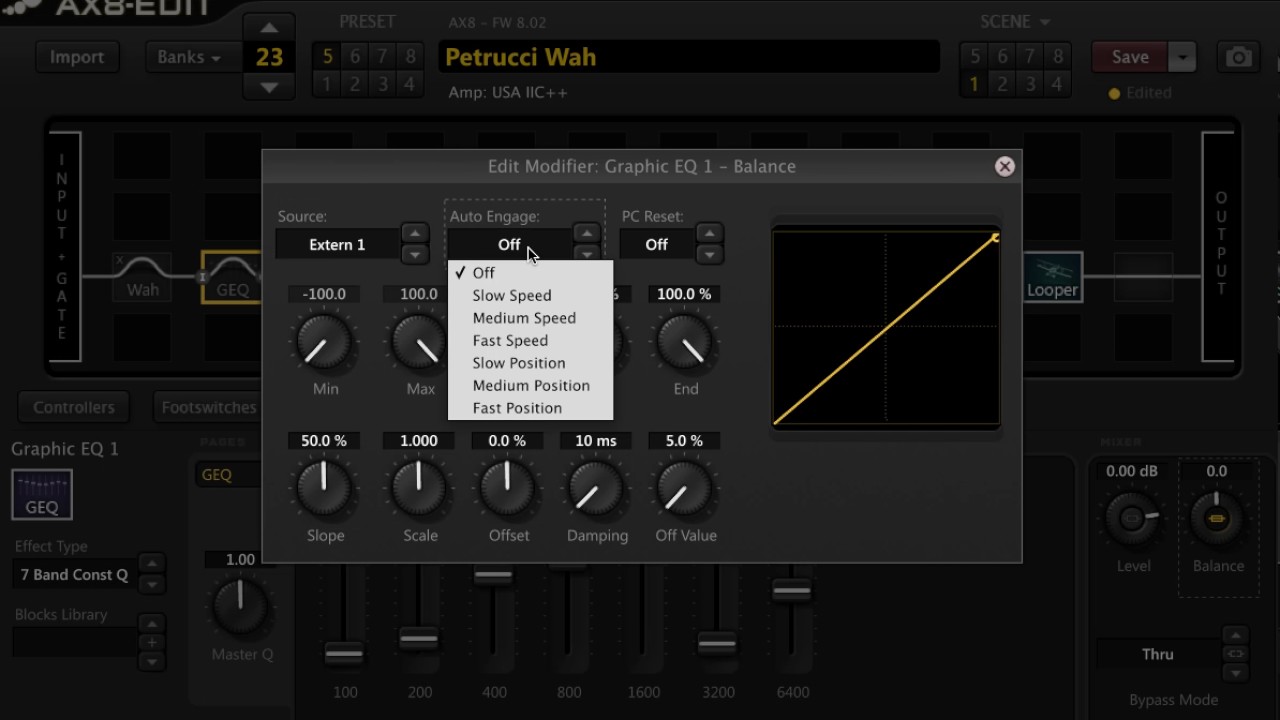The width and height of the screenshot is (1280, 720).
Task: Choose Slow Position option
Action: [530, 363]
